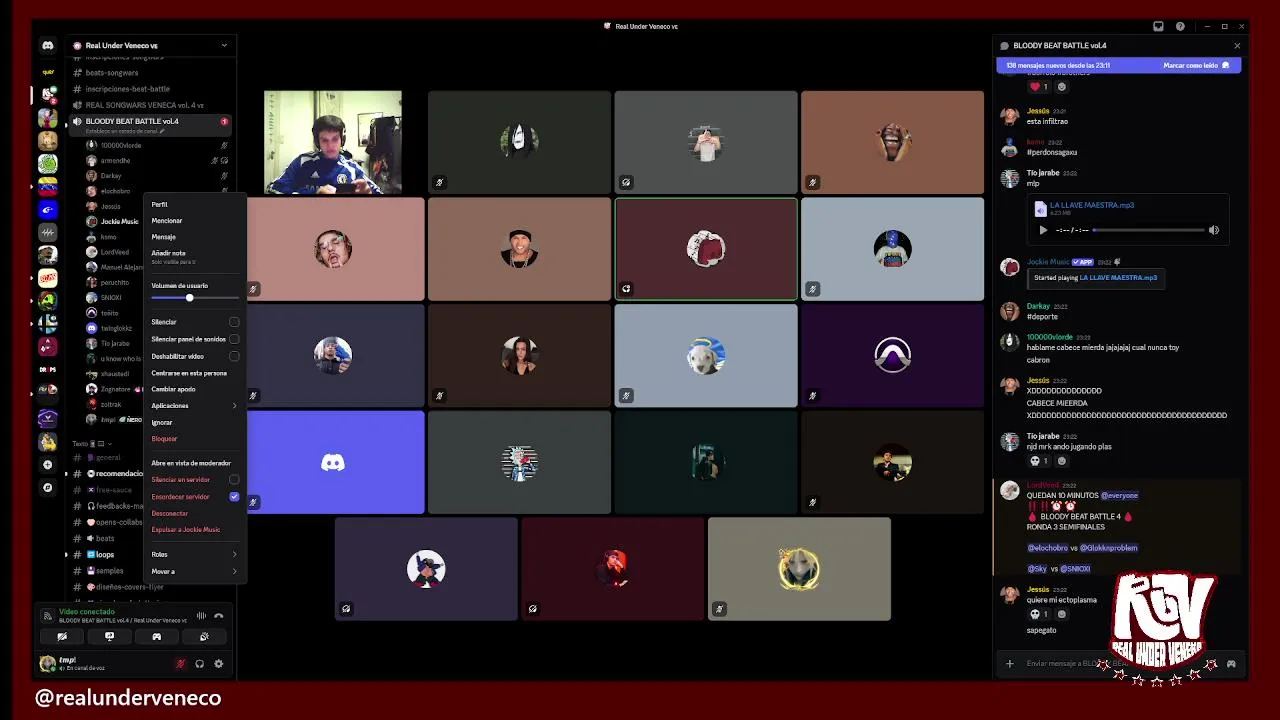Screen dimensions: 1280x720
Task: Expand the Aplicaciones submenu
Action: [x=194, y=406]
